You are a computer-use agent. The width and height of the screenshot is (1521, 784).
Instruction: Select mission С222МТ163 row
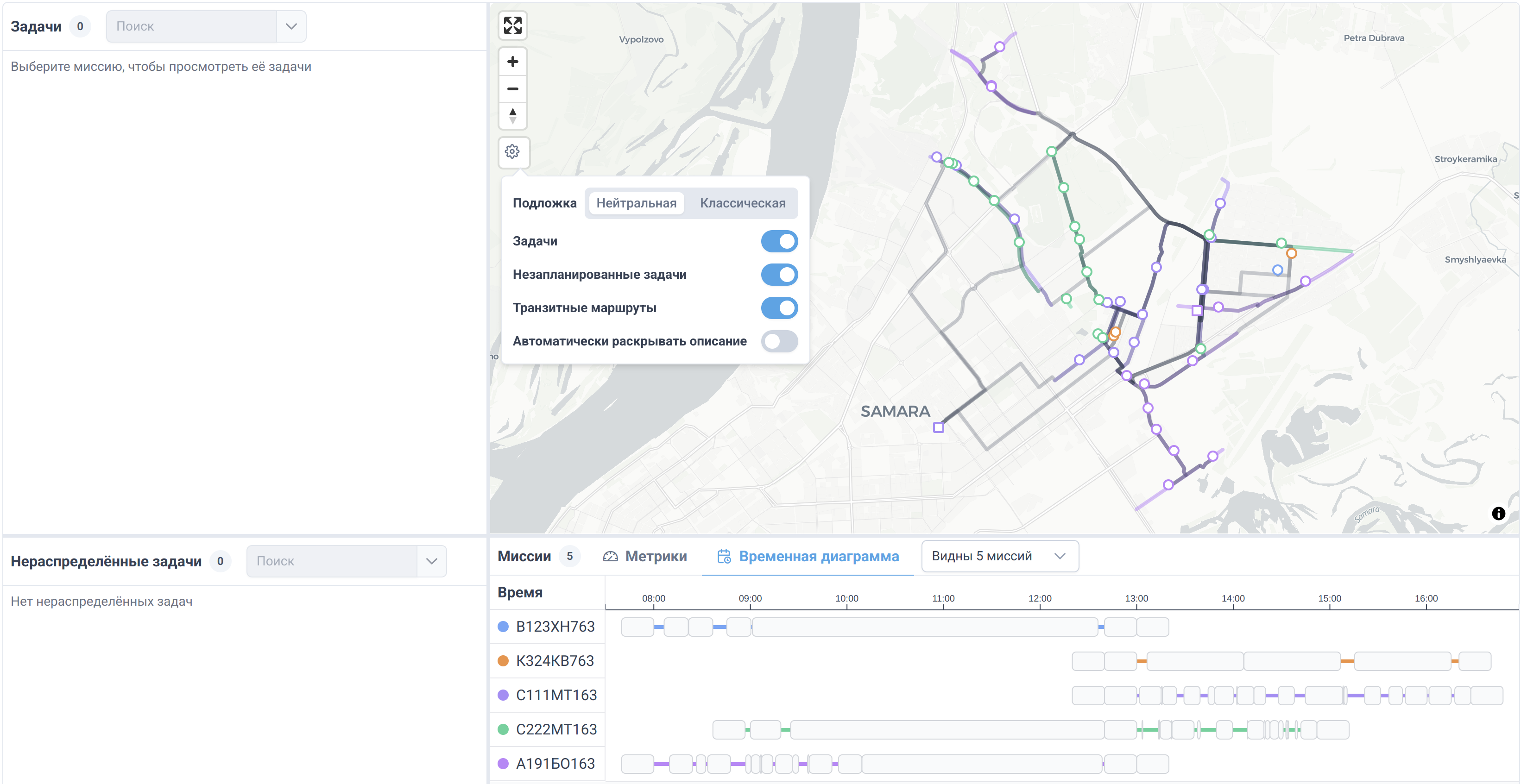click(547, 729)
